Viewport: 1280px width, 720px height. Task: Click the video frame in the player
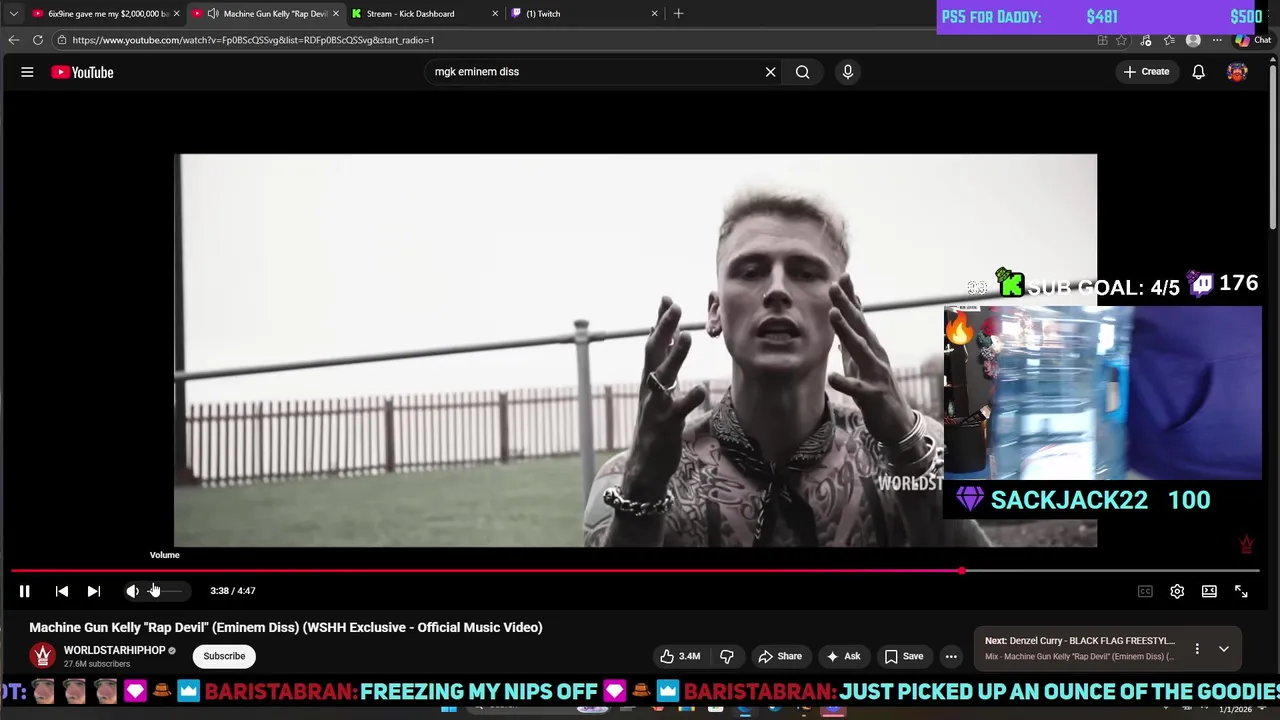(635, 350)
